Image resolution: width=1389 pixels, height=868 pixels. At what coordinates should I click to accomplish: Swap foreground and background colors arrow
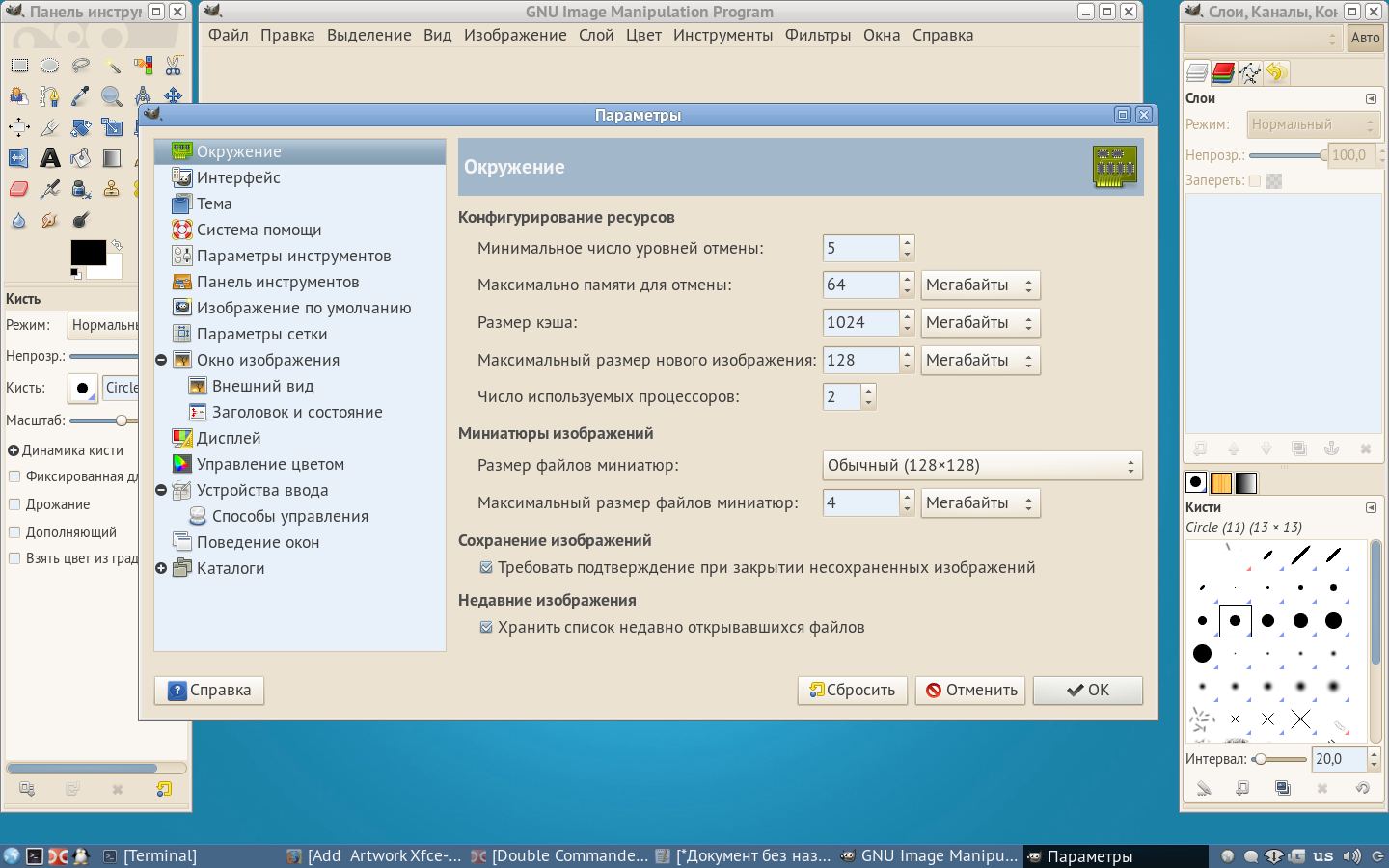(x=117, y=245)
